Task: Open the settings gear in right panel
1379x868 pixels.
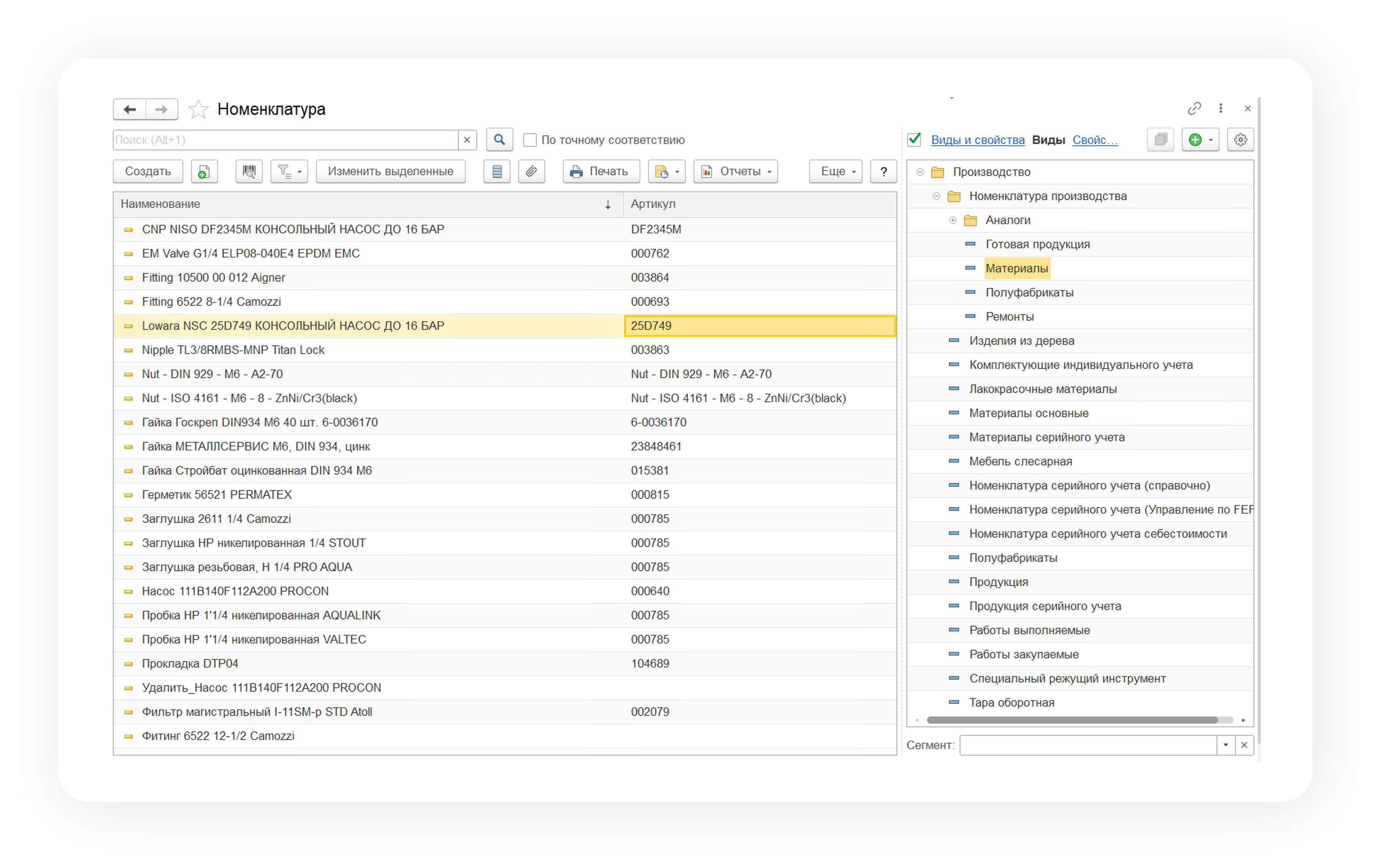Action: pos(1240,140)
